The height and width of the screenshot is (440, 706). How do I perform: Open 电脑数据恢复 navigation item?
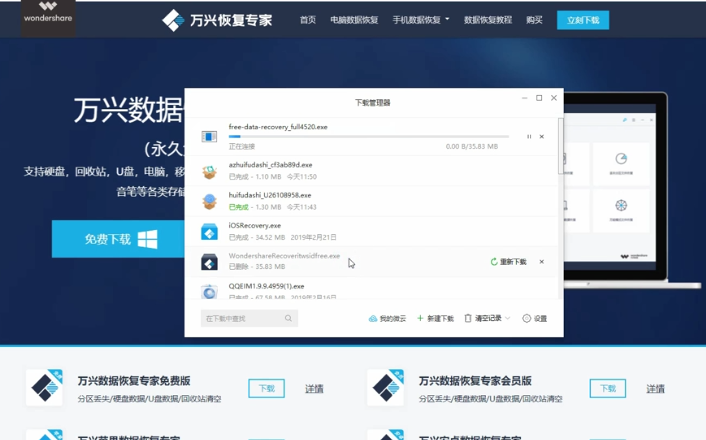tap(354, 20)
